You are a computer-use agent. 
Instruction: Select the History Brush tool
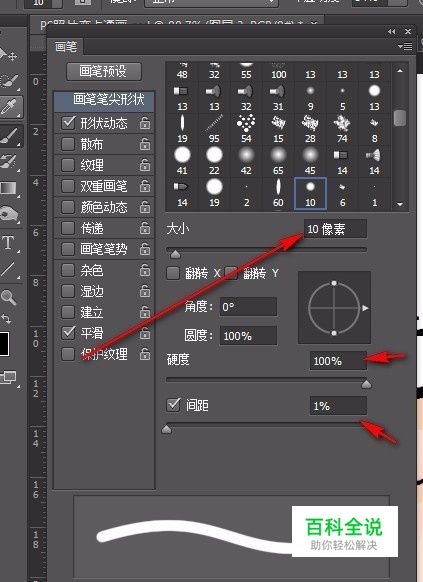click(9, 162)
